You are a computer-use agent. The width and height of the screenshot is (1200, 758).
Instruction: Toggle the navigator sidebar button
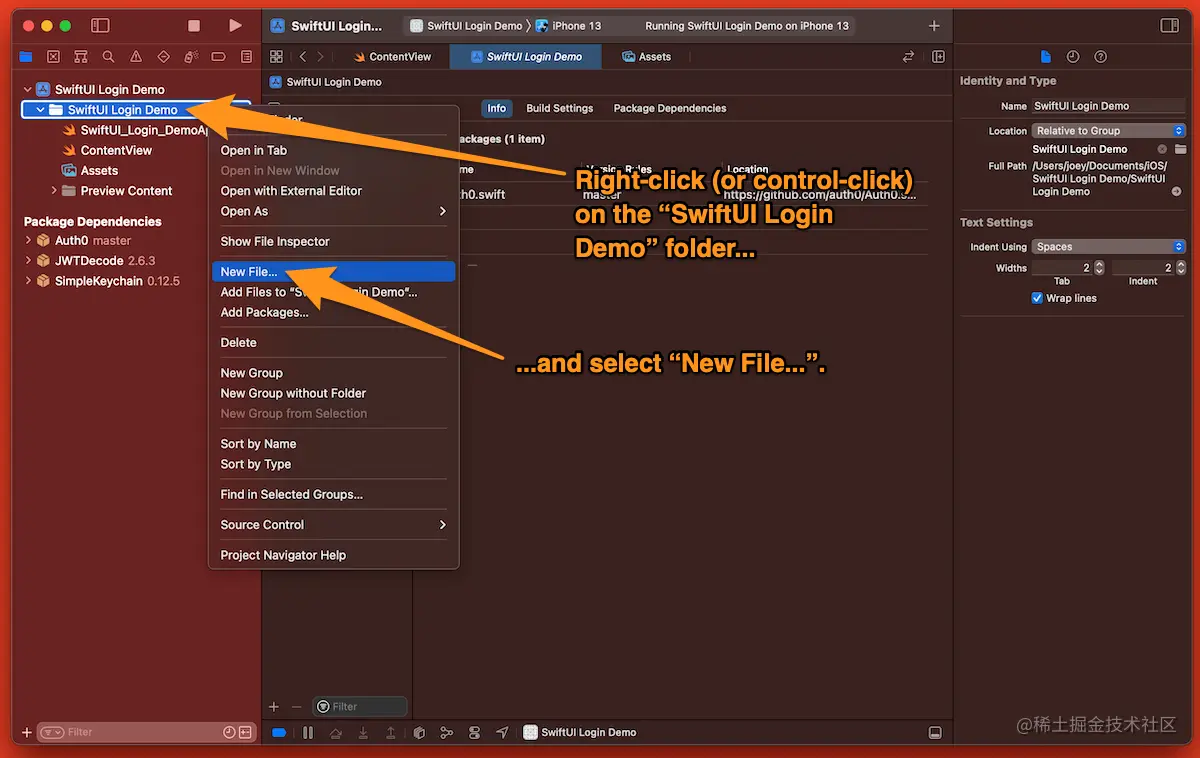100,25
